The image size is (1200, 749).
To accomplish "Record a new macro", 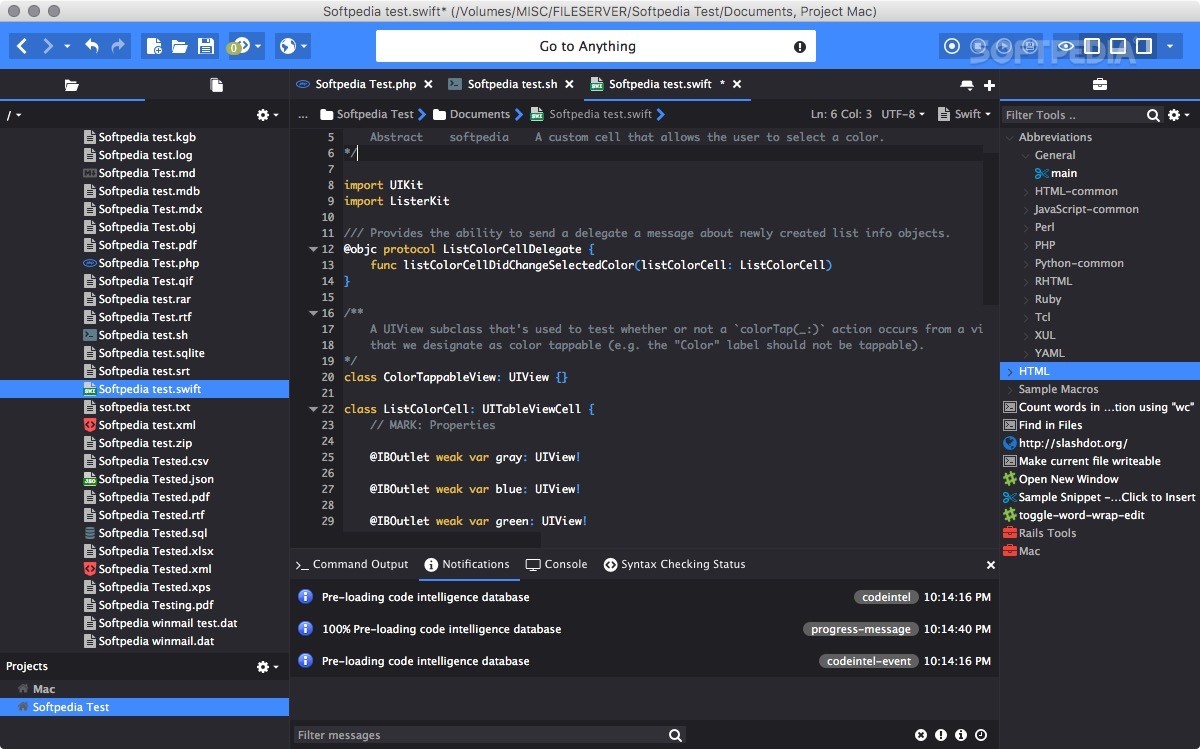I will tap(952, 46).
